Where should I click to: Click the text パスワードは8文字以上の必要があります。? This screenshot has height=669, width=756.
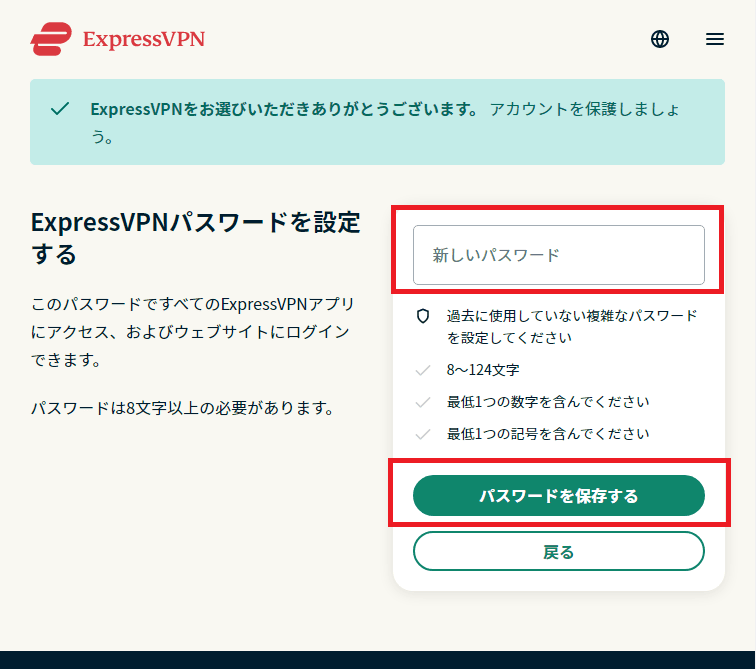point(184,408)
